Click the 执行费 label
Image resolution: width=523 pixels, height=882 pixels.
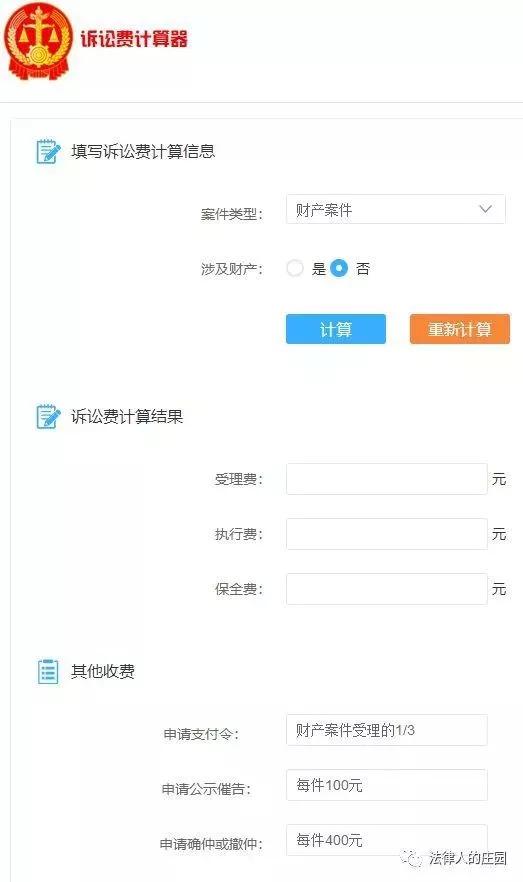point(238,534)
